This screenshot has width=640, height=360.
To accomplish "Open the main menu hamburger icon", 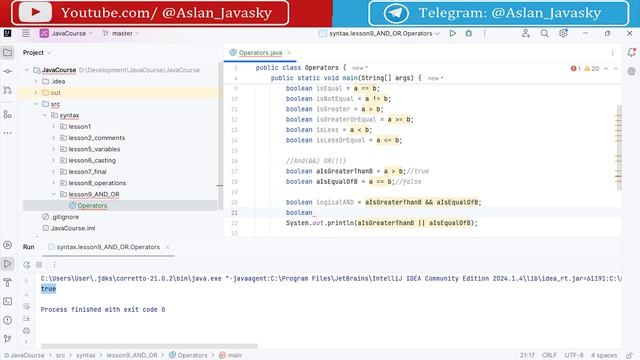I will (x=26, y=33).
